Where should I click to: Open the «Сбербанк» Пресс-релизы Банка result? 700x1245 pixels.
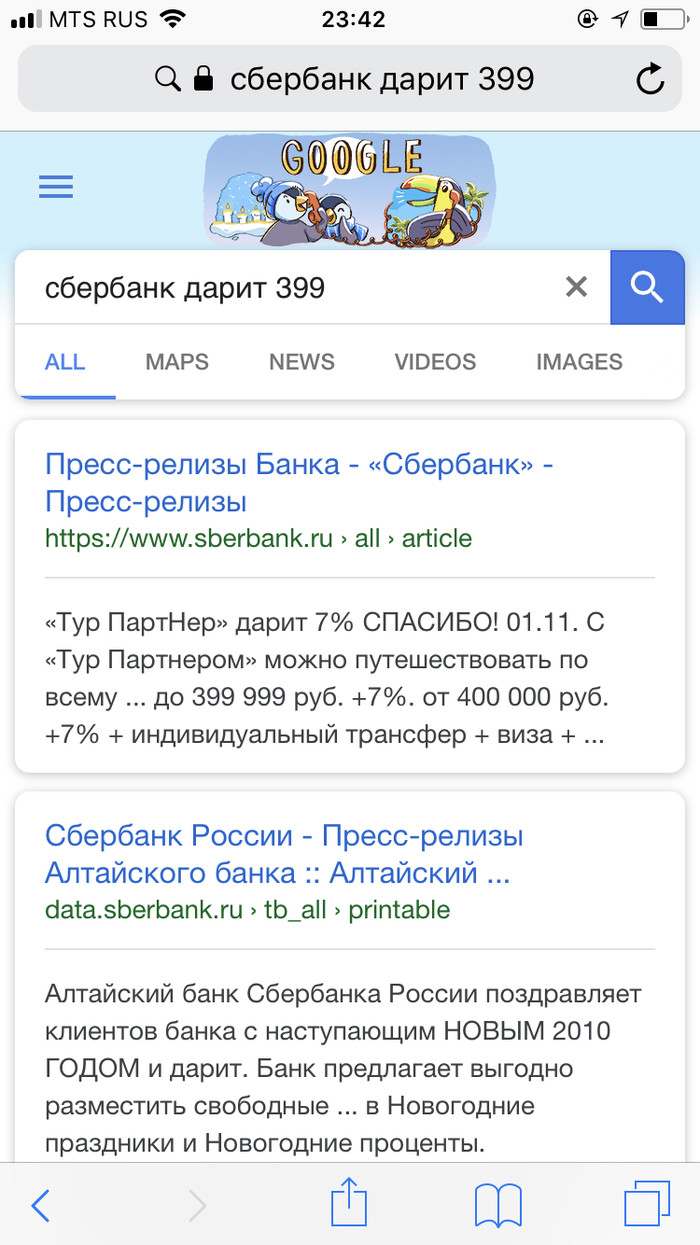click(299, 482)
